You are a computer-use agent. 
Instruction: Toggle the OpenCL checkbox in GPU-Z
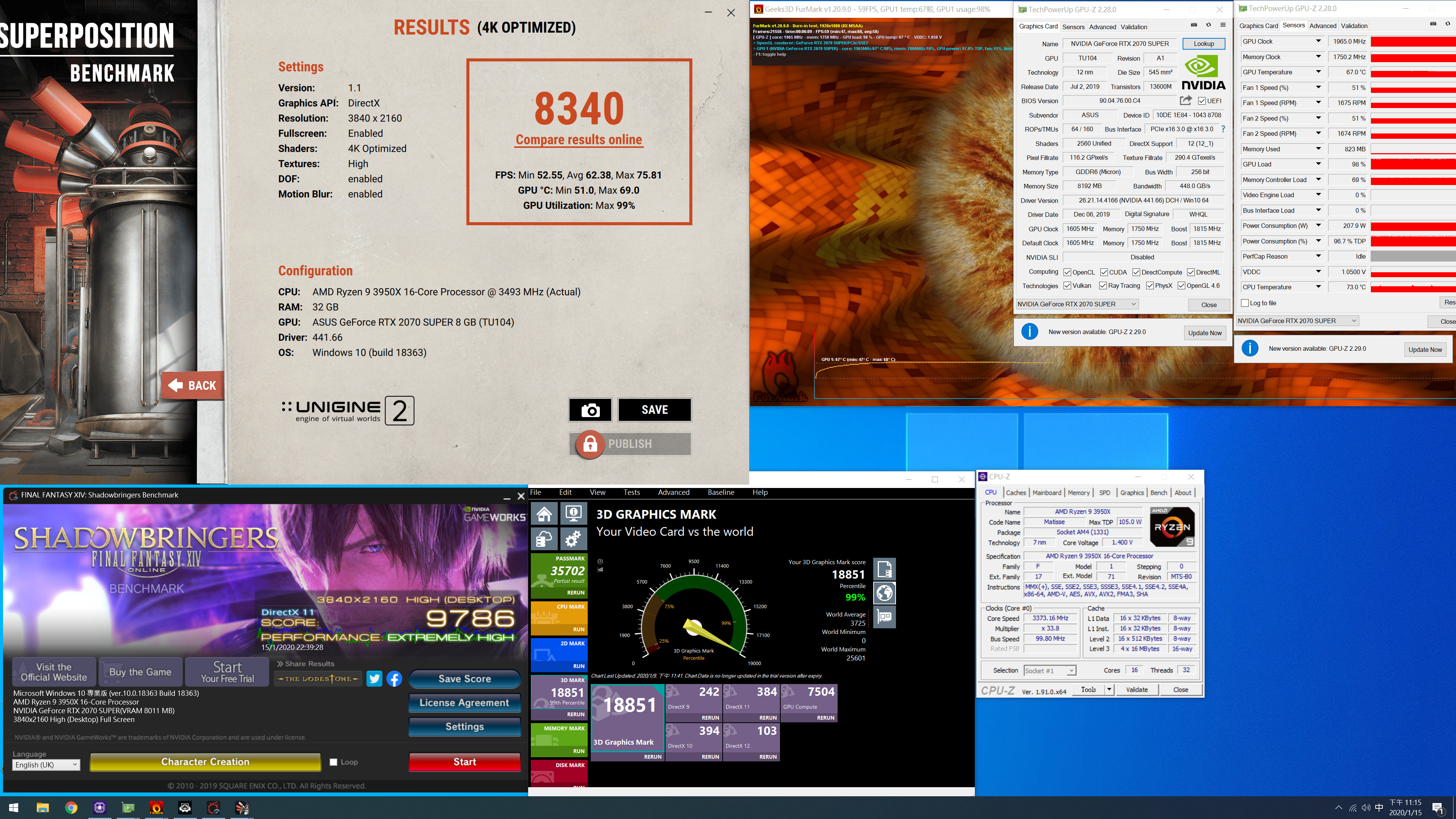[x=1067, y=272]
